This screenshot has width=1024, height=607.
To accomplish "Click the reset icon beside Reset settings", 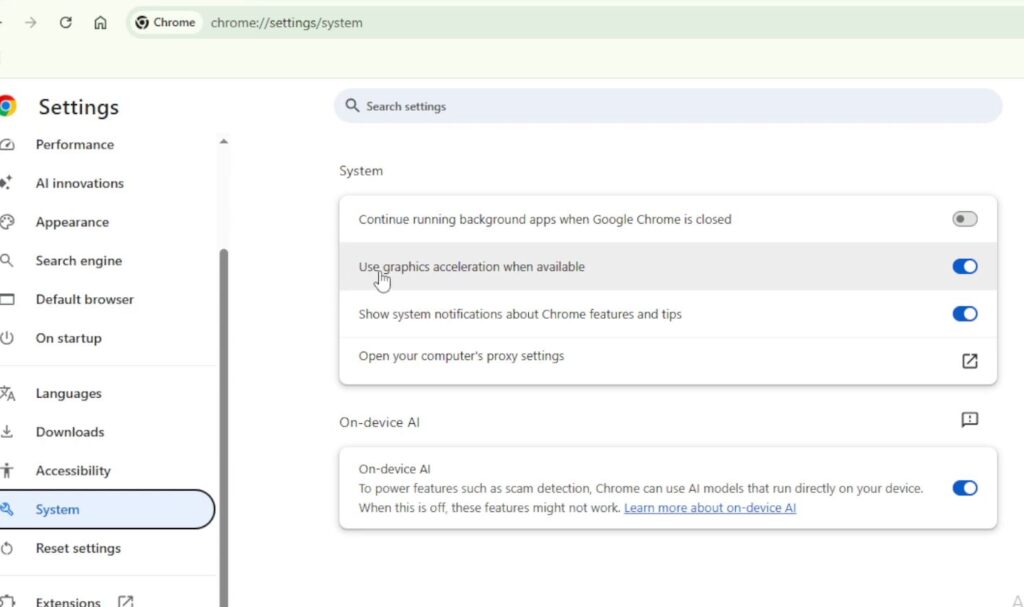I will coord(7,548).
